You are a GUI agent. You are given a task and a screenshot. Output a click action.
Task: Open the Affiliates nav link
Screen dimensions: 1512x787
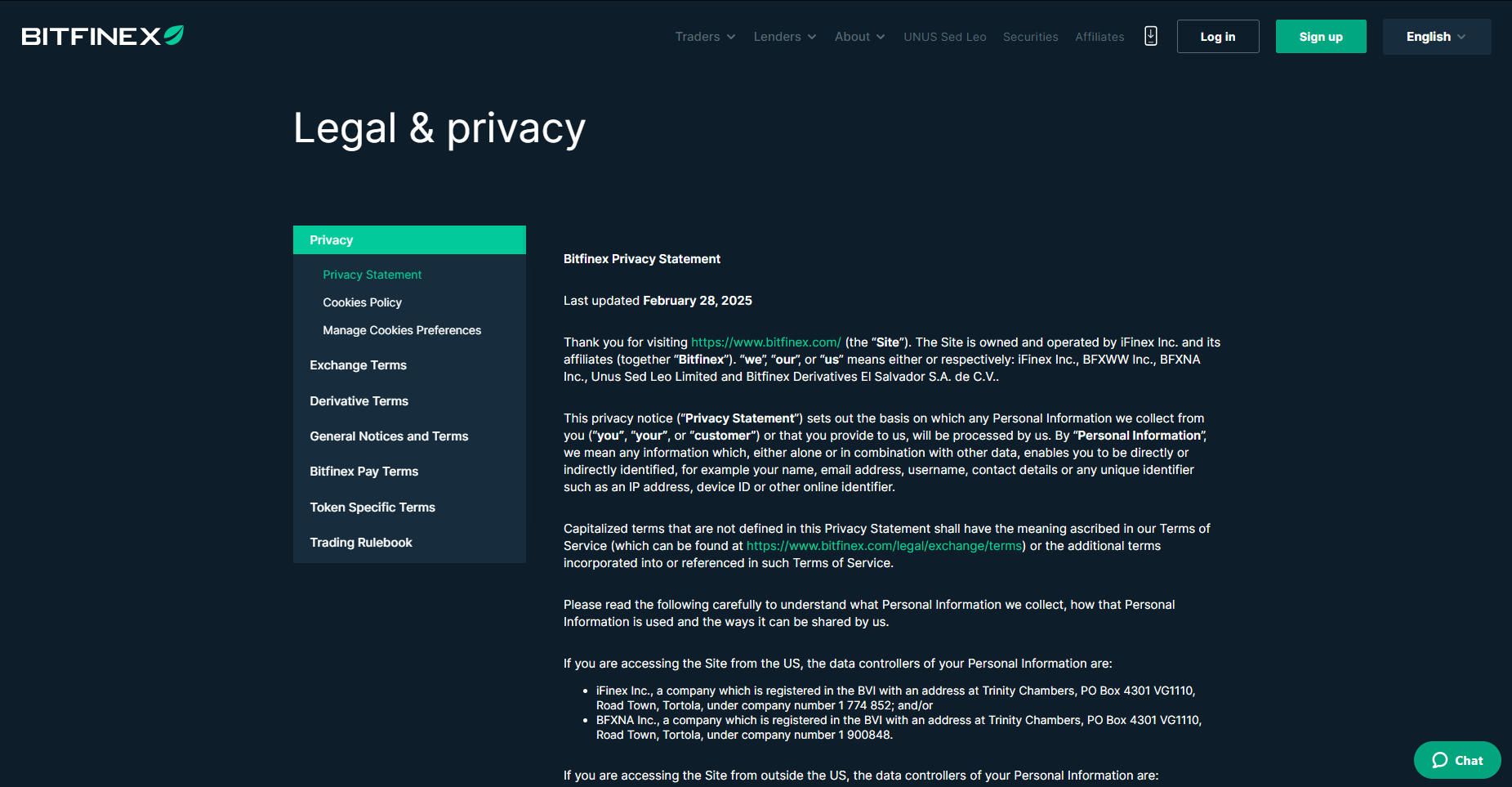point(1099,37)
